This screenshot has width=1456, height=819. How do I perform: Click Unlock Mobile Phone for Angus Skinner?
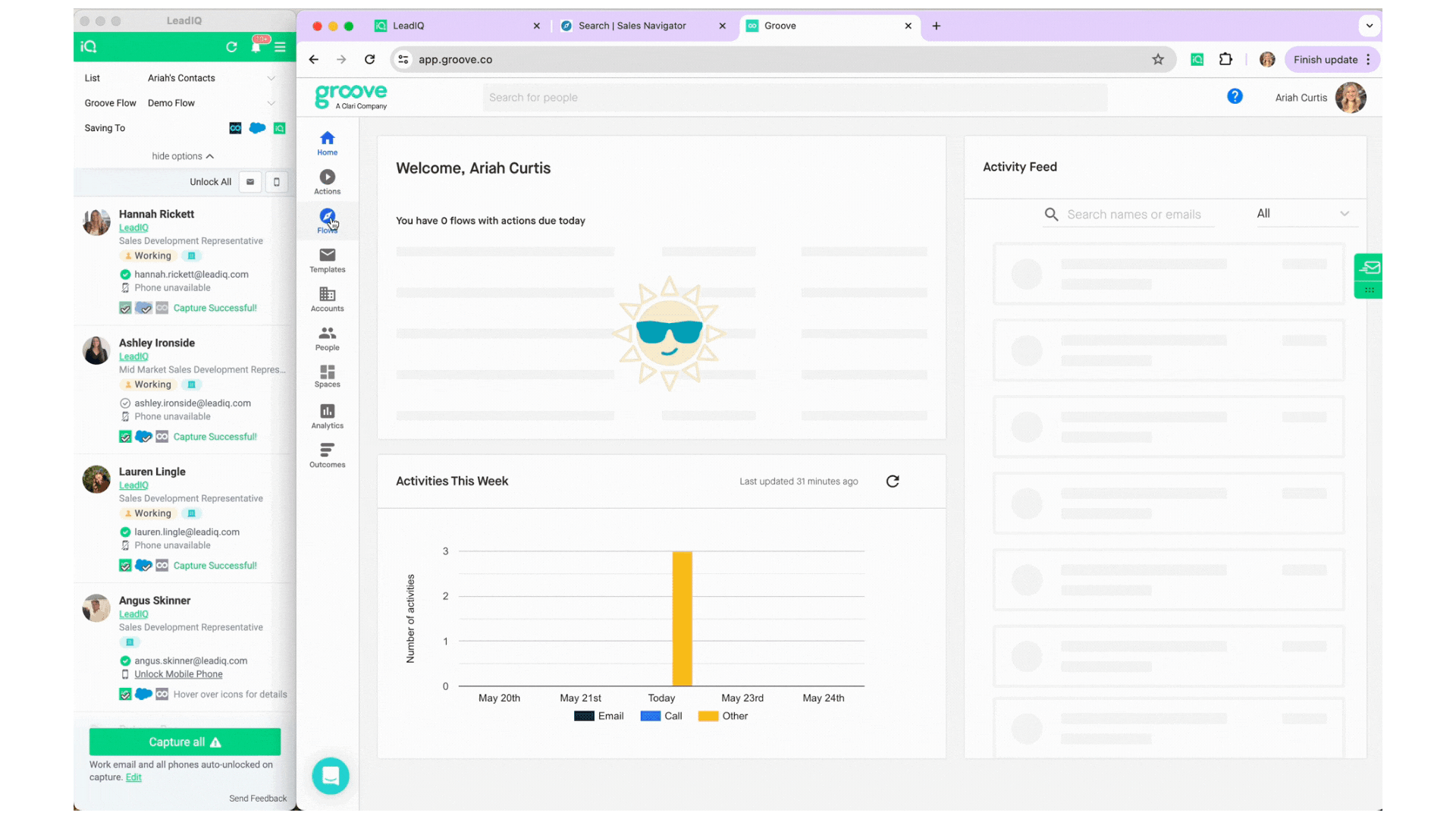click(x=178, y=674)
